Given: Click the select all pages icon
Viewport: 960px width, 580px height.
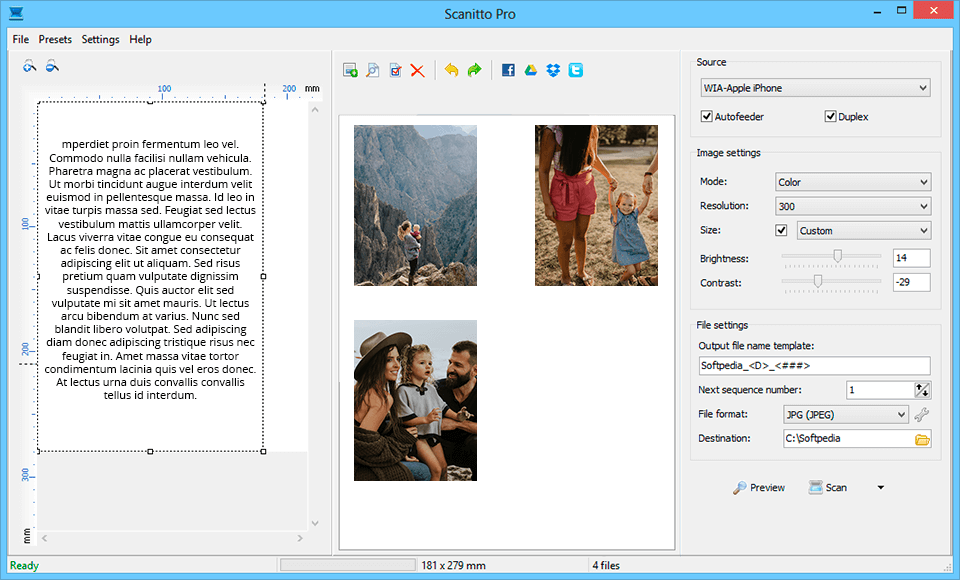Looking at the screenshot, I should coord(396,70).
